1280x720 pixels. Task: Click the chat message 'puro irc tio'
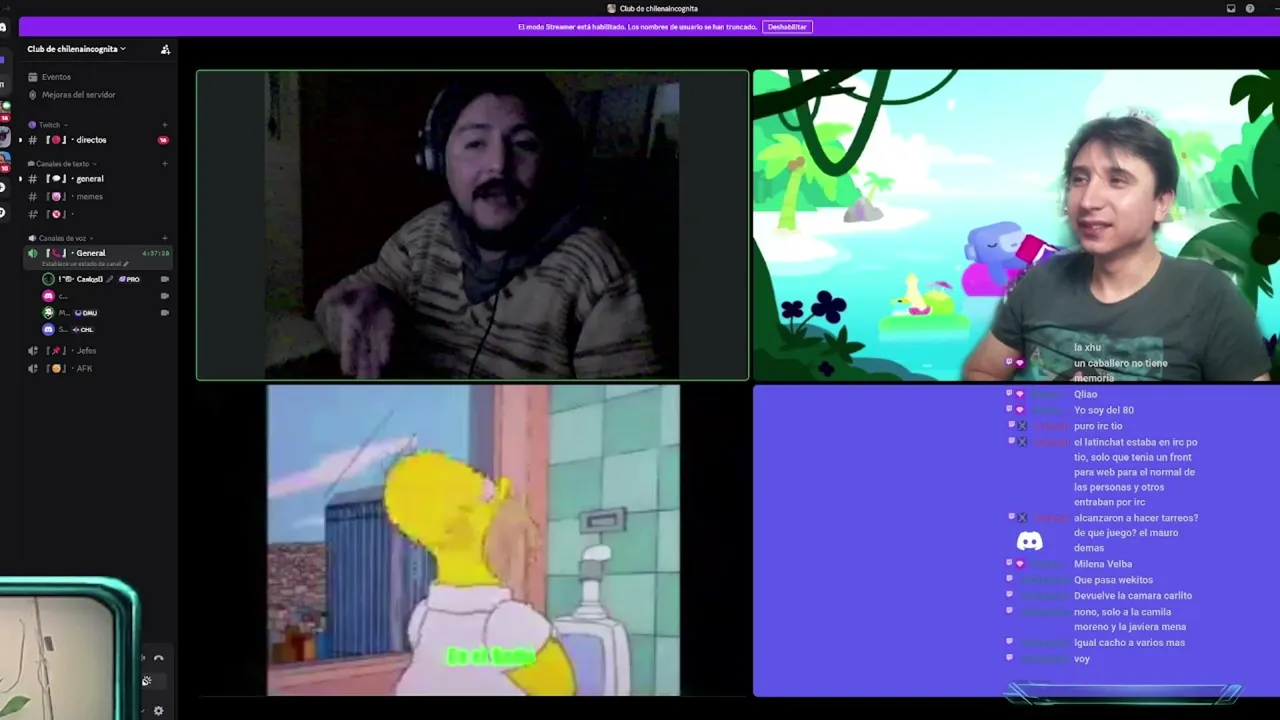click(1098, 426)
